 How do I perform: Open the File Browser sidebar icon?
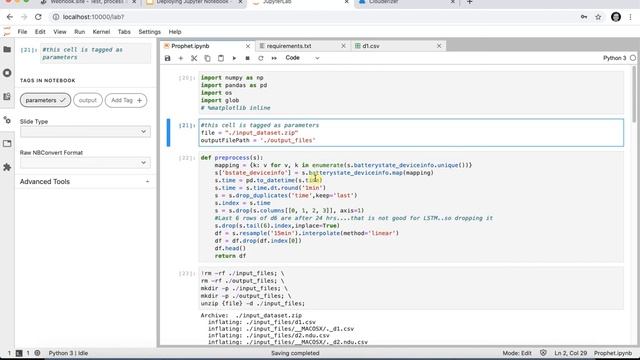tap(7, 49)
